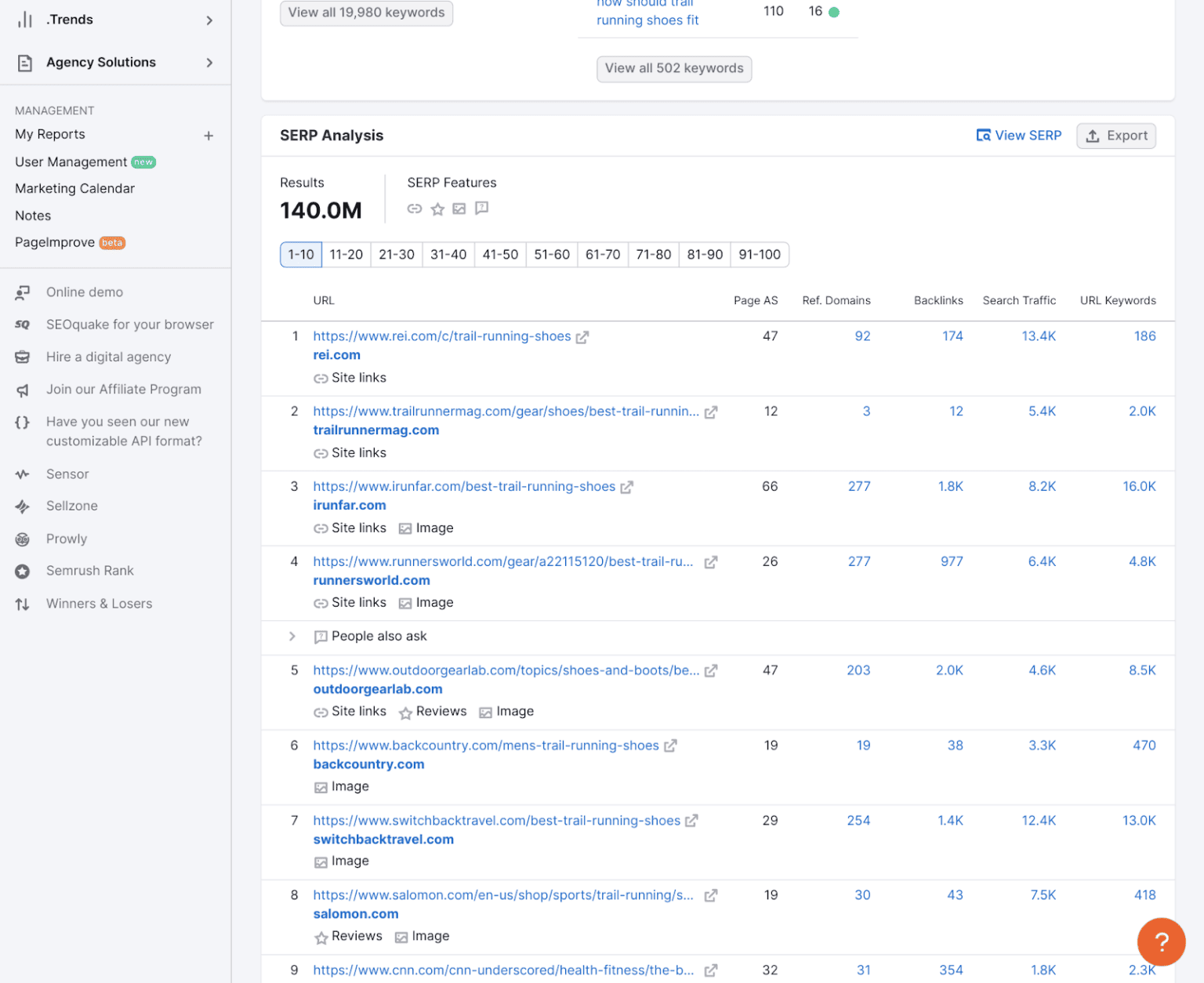Image resolution: width=1204 pixels, height=983 pixels.
Task: Click the orange help question mark button
Action: pos(1161,941)
